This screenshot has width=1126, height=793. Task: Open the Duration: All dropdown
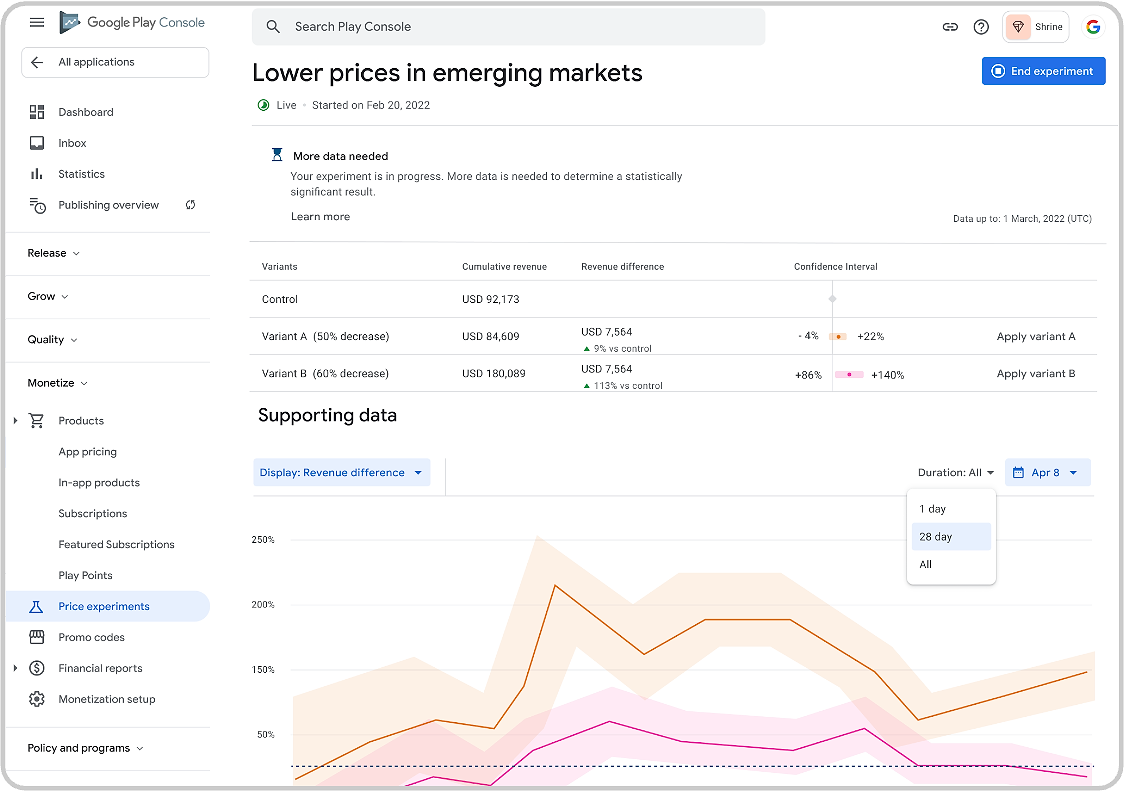(x=956, y=473)
